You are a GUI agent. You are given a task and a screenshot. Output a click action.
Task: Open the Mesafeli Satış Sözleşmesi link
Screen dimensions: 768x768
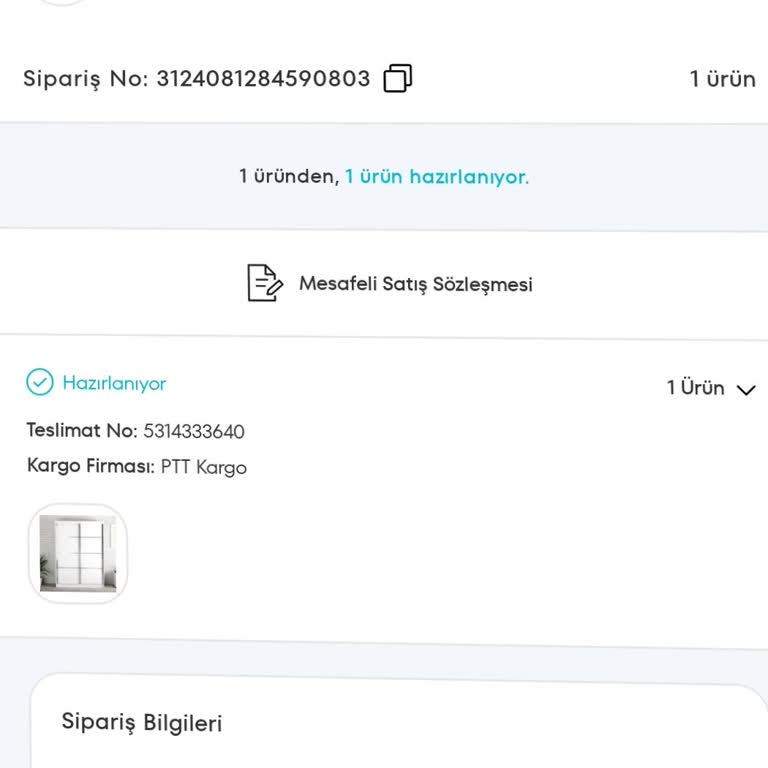pos(415,284)
